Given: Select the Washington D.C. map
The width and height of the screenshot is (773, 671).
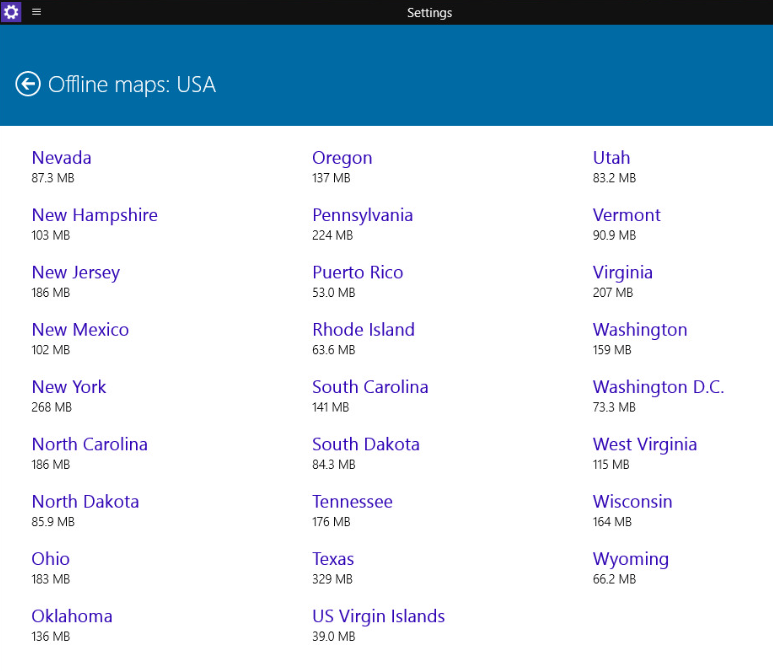Looking at the screenshot, I should pyautogui.click(x=659, y=387).
